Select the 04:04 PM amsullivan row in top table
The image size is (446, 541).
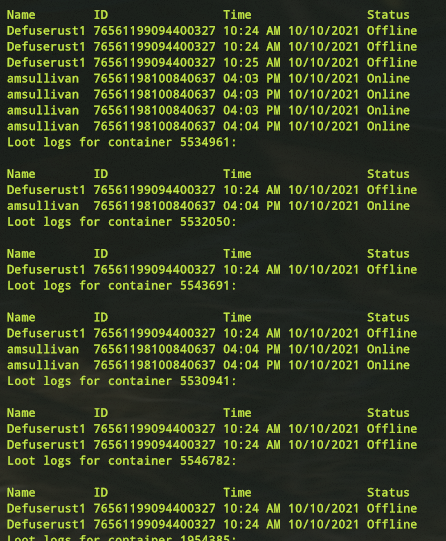click(x=208, y=126)
